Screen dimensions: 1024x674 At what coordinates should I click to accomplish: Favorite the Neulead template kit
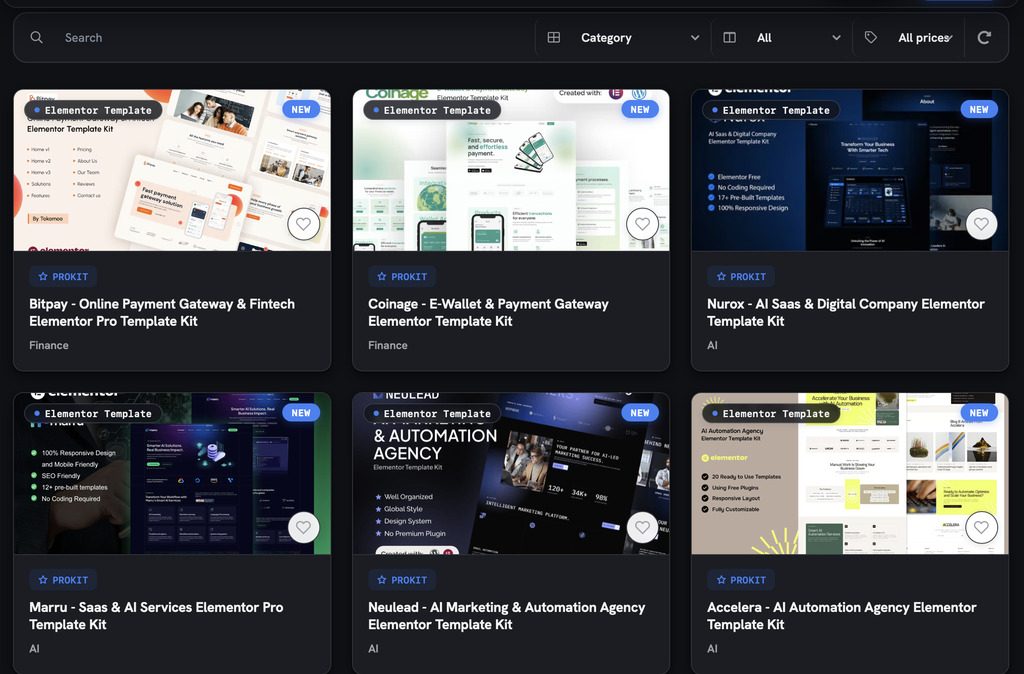point(643,527)
